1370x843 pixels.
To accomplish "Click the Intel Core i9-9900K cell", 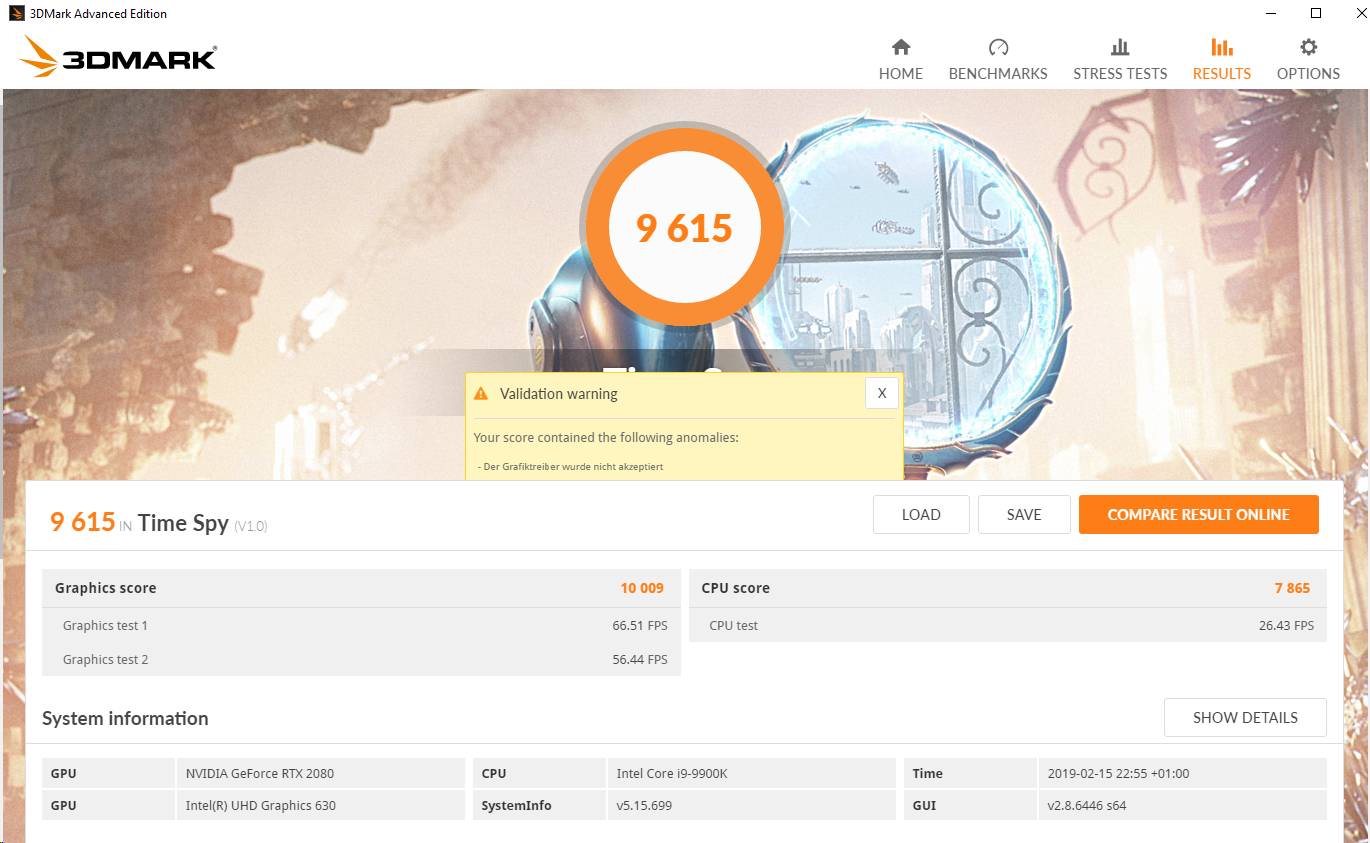I will point(751,773).
